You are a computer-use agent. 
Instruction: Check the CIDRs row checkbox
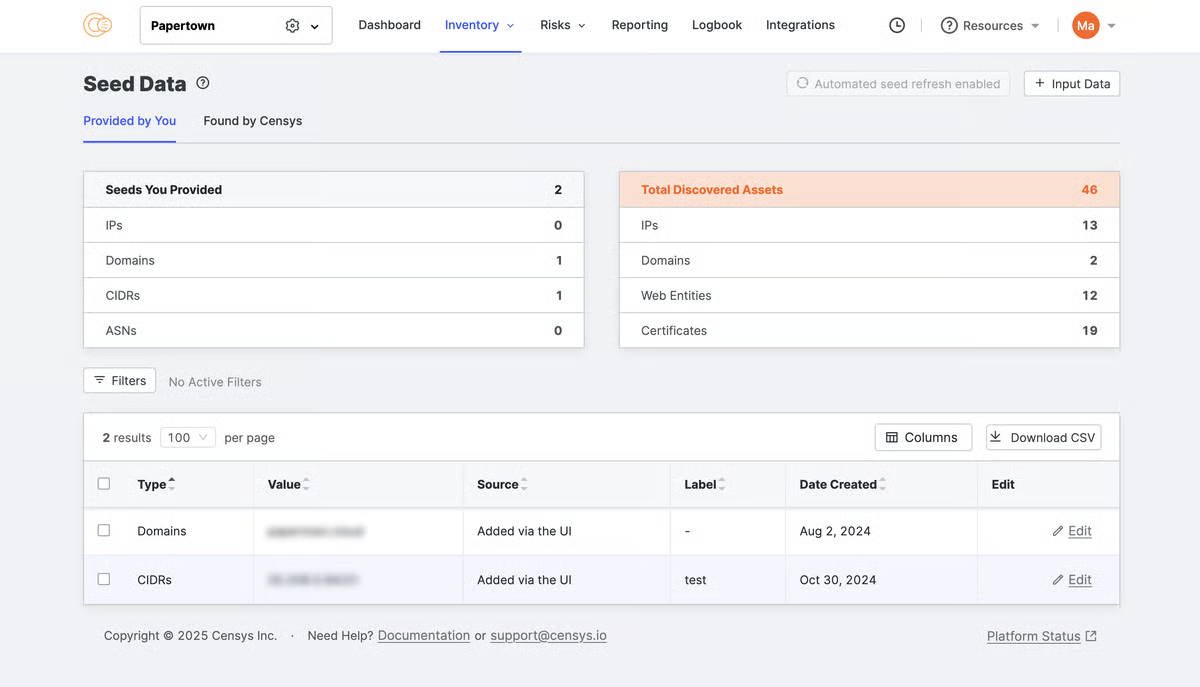104,579
